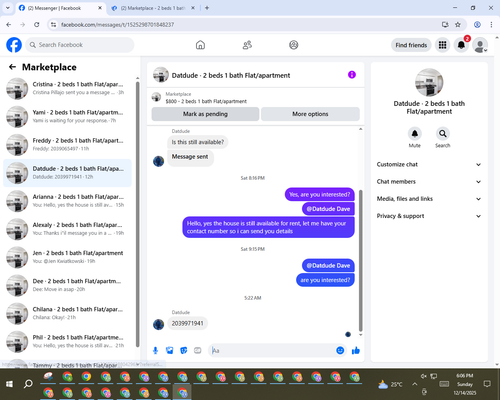Viewport: 500px width, 400px height.
Task: Show hidden system tray icons chevron
Action: click(414, 384)
